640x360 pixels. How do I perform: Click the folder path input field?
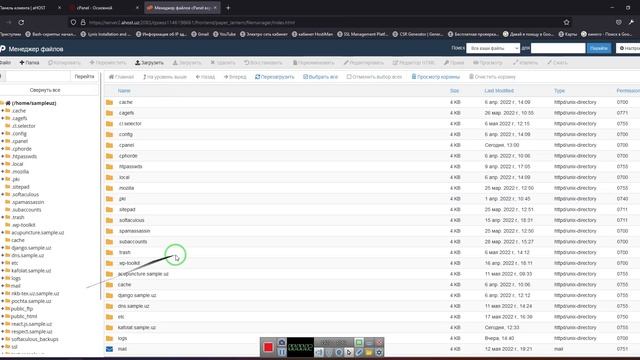click(38, 77)
